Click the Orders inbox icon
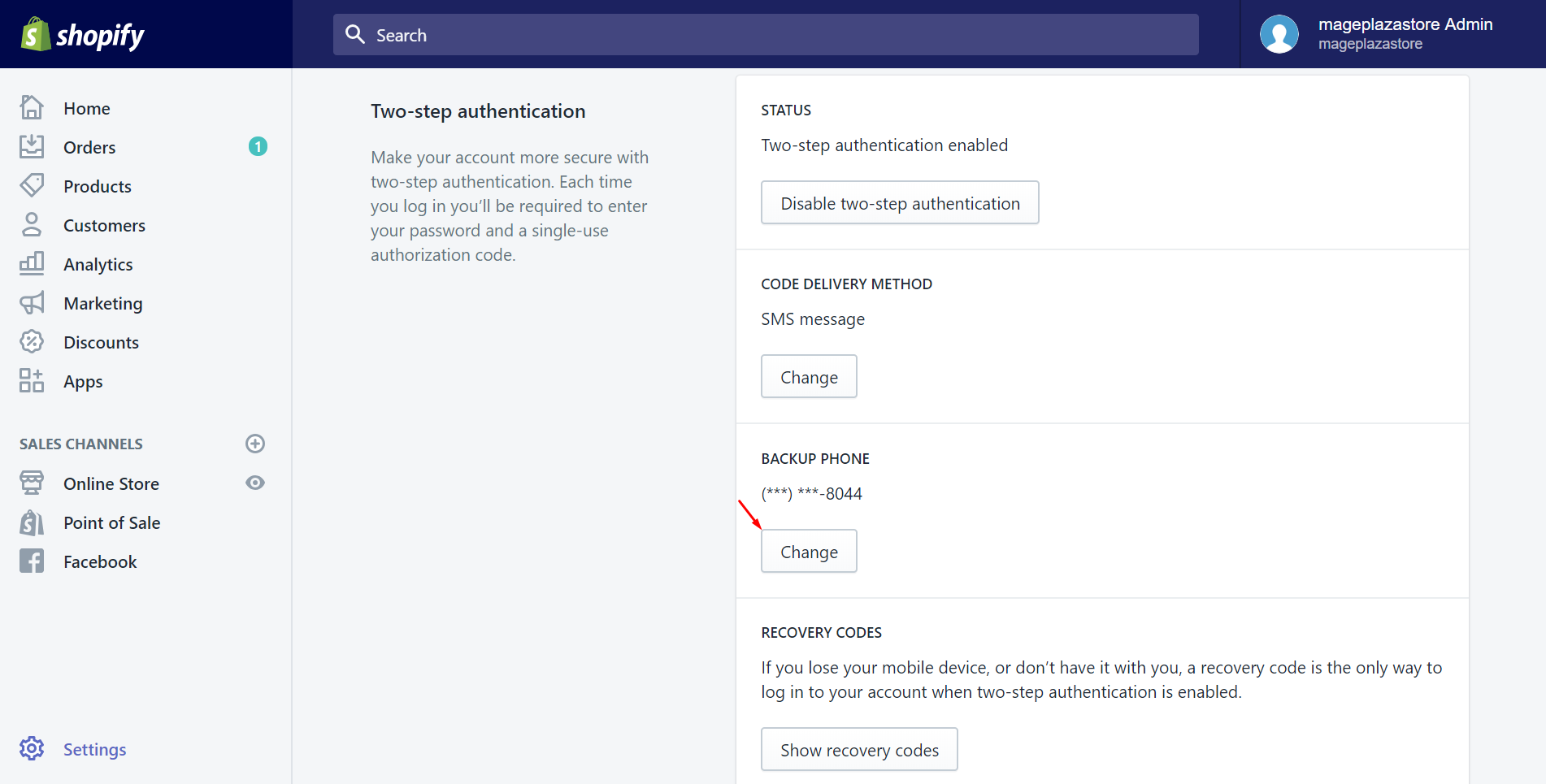 click(x=32, y=146)
